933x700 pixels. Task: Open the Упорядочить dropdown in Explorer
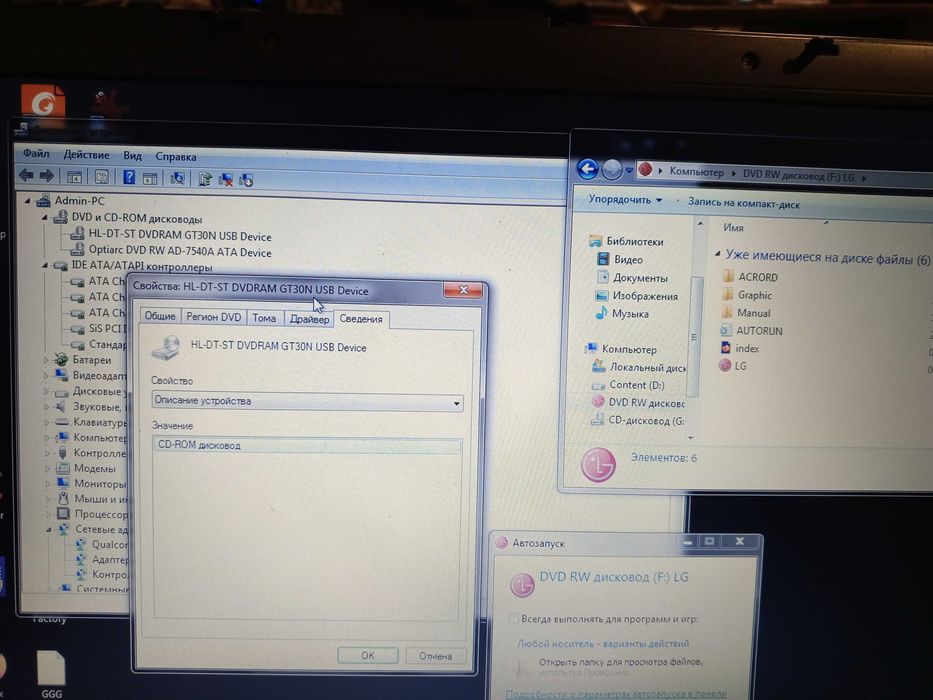coord(625,199)
